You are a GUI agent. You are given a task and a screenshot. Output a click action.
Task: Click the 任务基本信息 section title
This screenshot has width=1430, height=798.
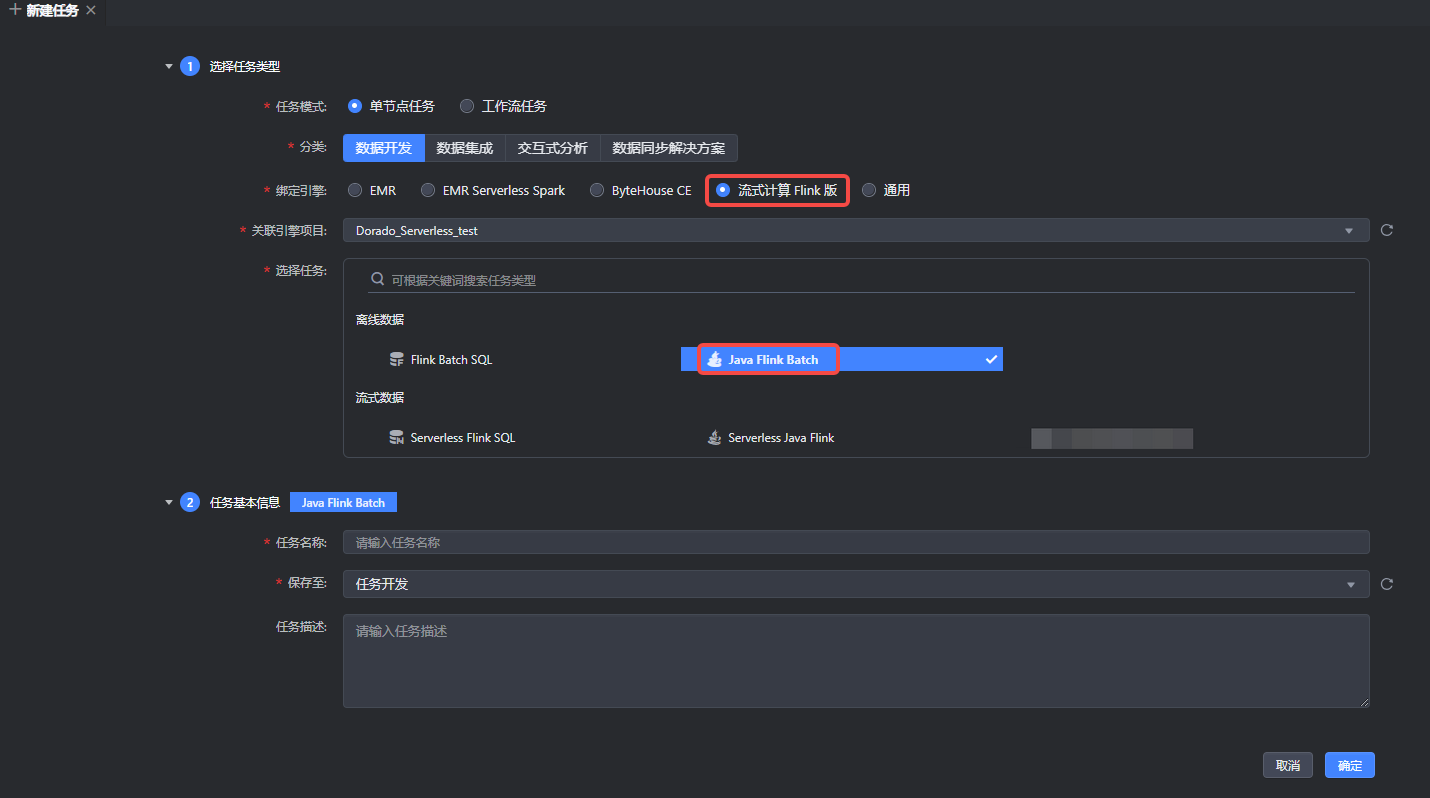coord(245,502)
